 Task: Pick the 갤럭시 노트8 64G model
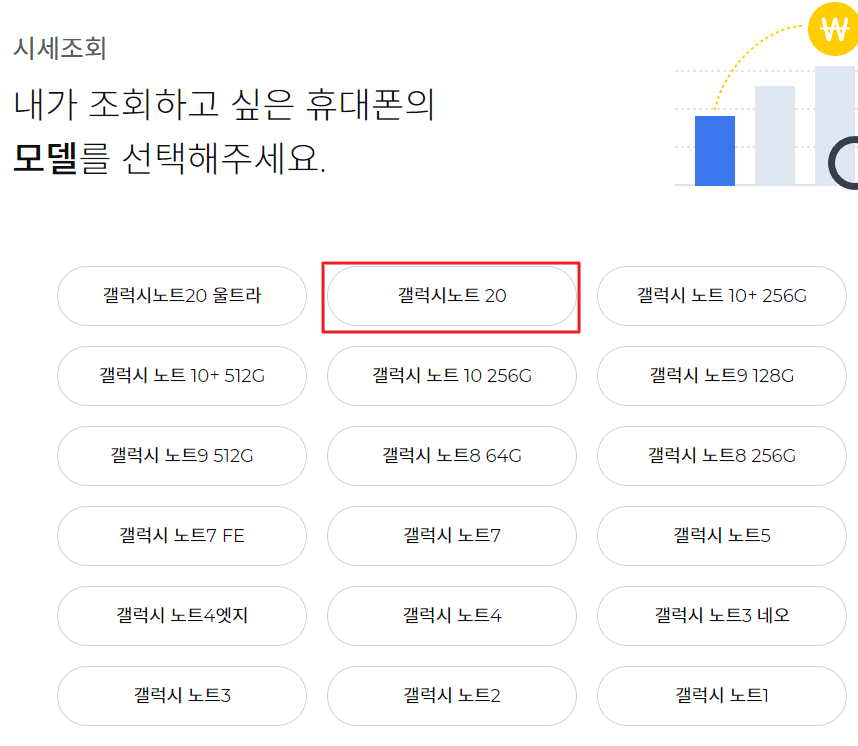coord(451,456)
